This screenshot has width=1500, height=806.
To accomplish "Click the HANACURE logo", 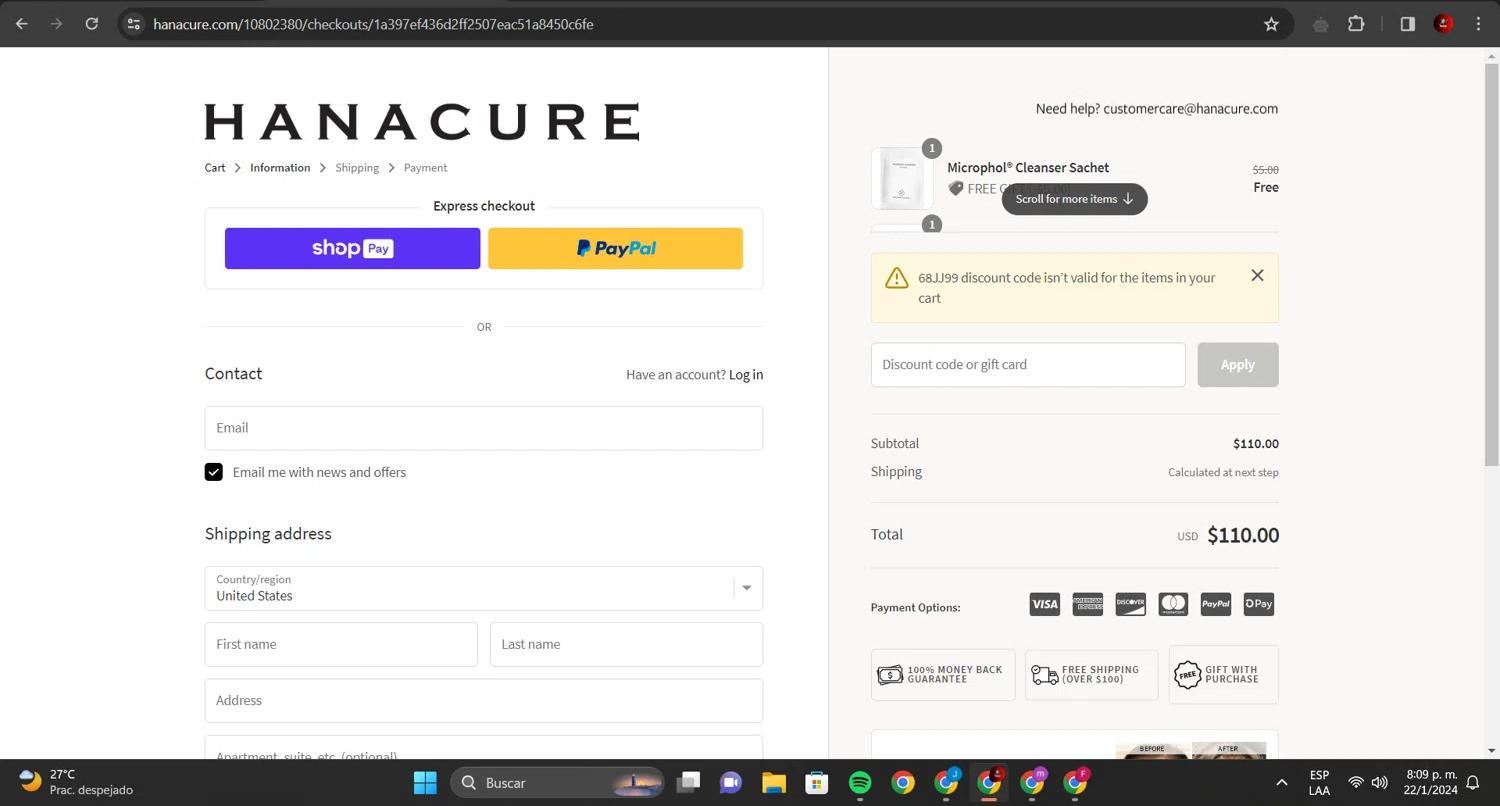I will tap(422, 122).
